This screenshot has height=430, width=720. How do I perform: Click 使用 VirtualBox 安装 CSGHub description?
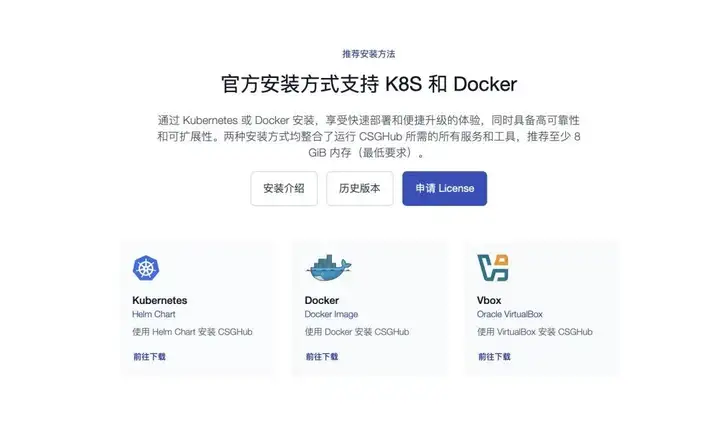pyautogui.click(x=535, y=332)
